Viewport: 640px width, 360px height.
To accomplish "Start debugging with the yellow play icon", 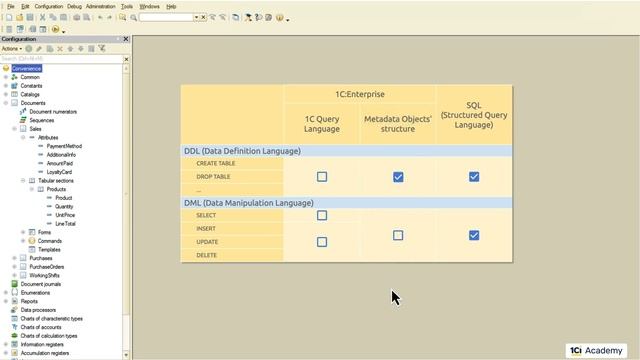I will [x=56, y=29].
